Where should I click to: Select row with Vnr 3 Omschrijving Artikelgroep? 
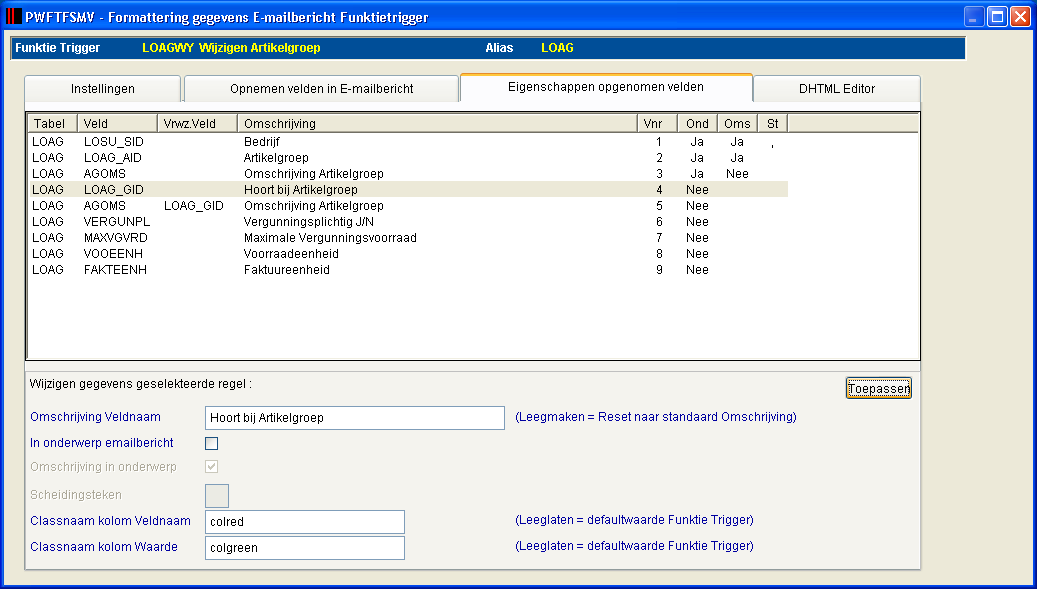[408, 174]
